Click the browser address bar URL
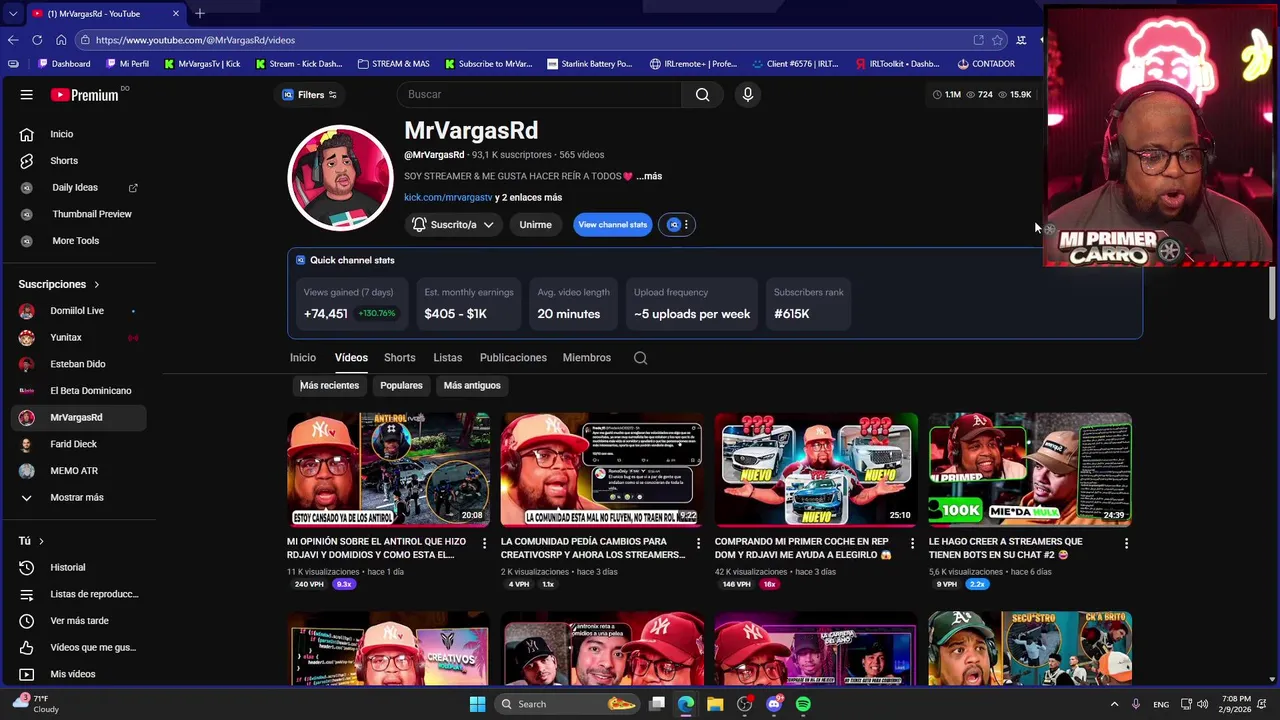 (195, 40)
